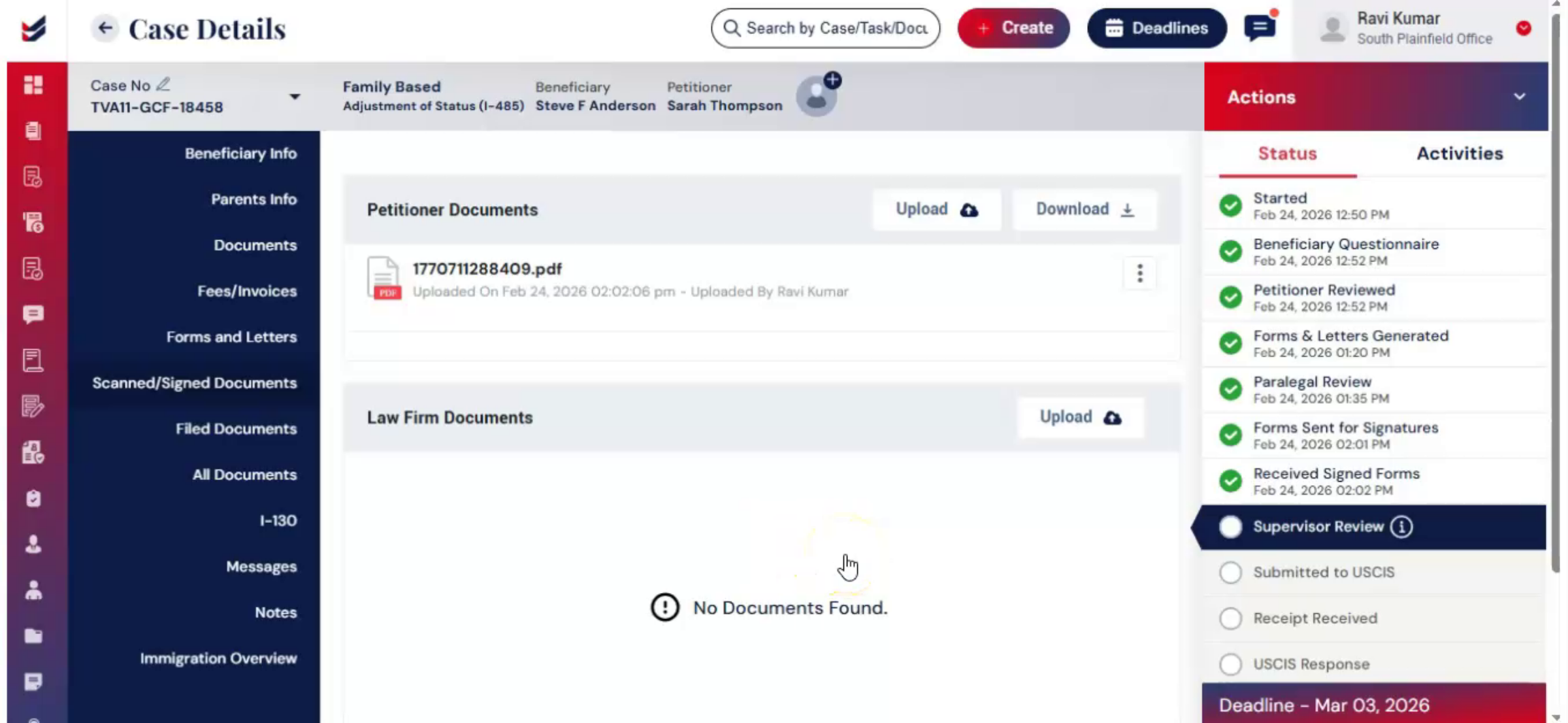The image size is (1568, 723).
Task: Open Notes in the case menu
Action: (276, 613)
